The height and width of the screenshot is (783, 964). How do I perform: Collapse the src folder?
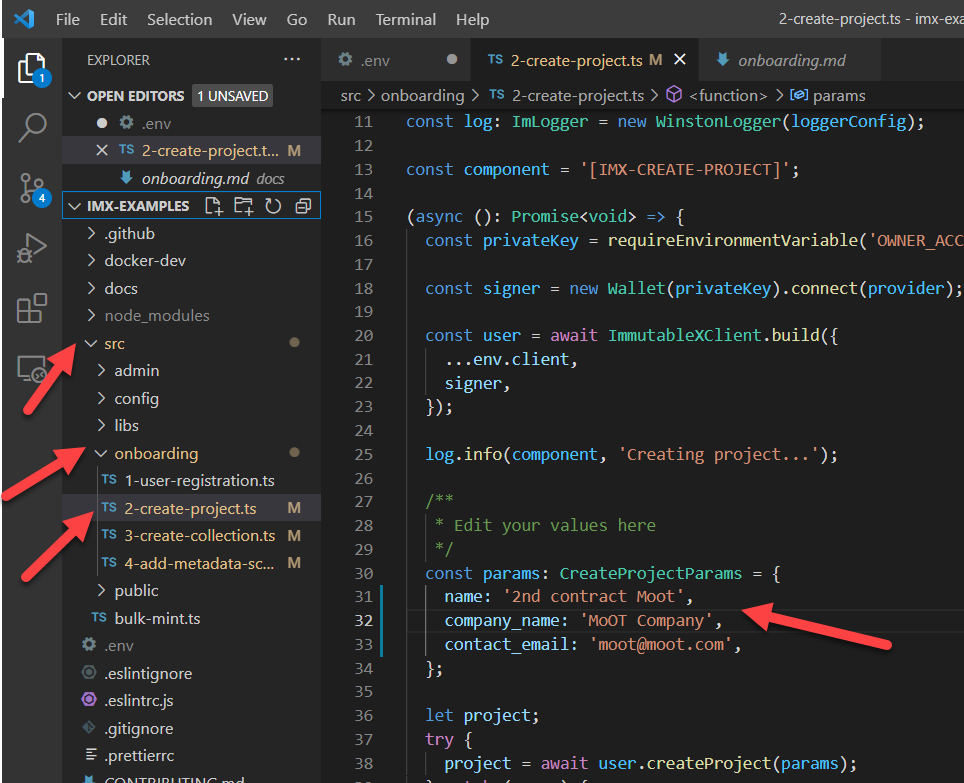tap(91, 343)
